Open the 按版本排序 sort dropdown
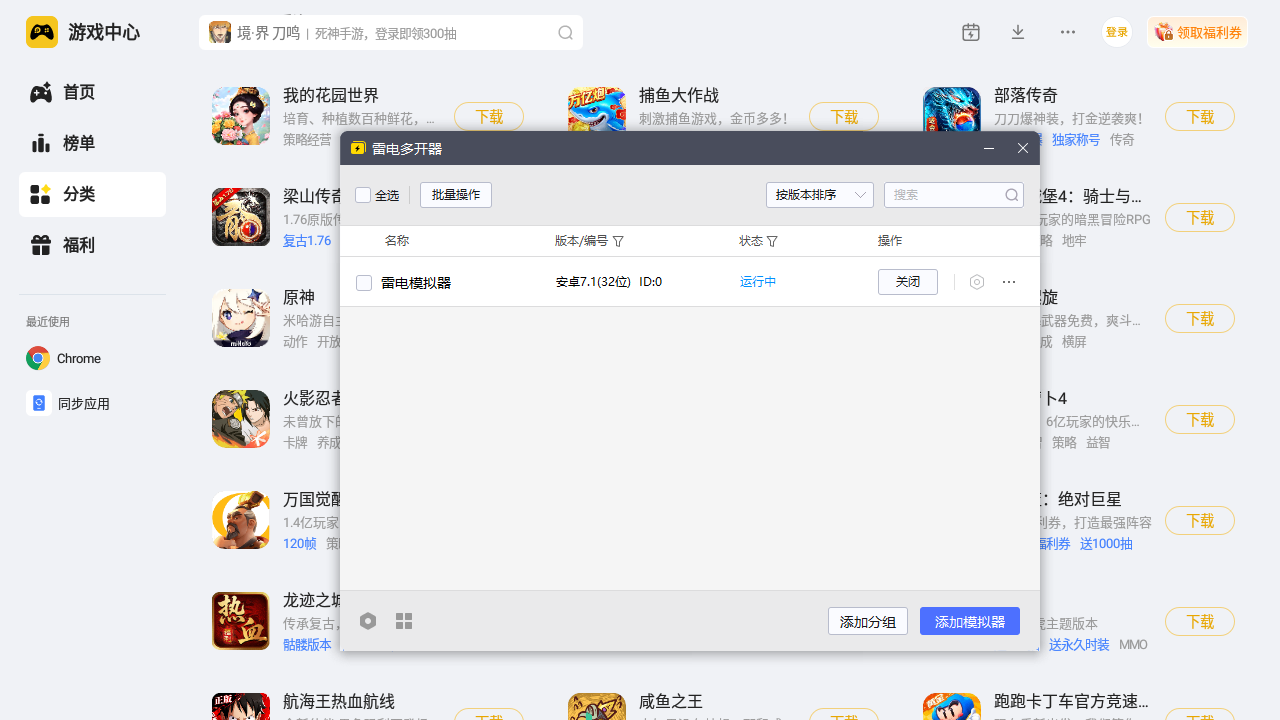The image size is (1280, 720). click(x=820, y=195)
